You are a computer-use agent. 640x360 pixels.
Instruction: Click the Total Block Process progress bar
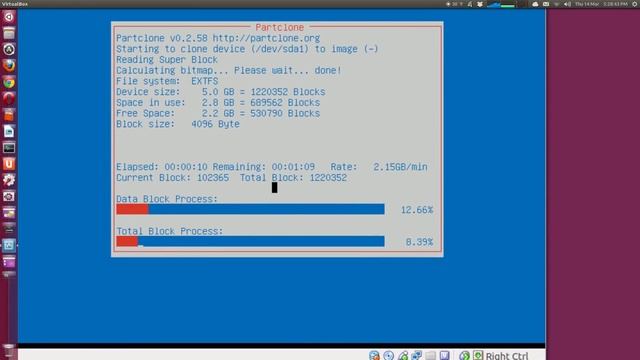coord(250,241)
